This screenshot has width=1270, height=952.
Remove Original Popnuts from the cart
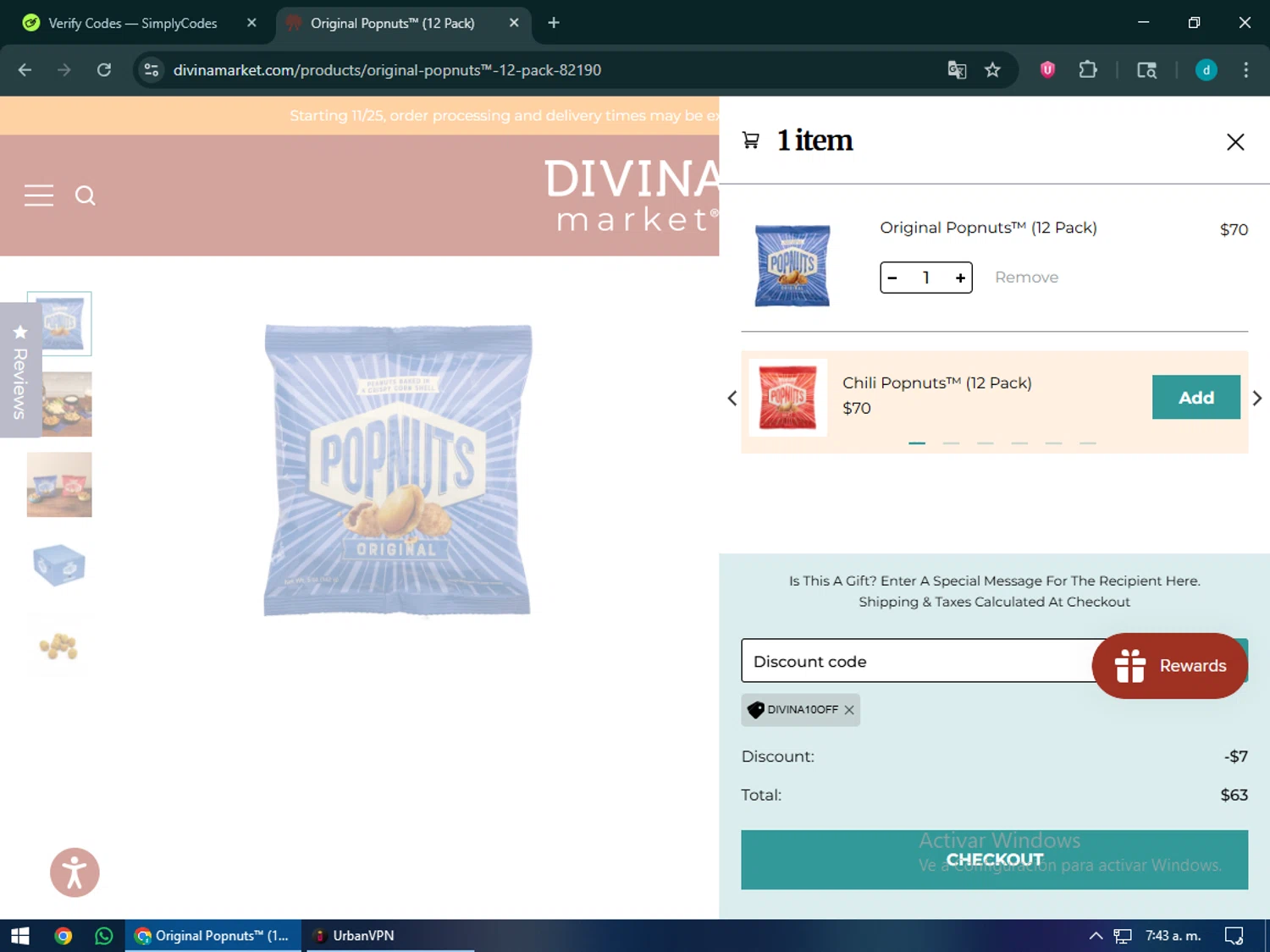(x=1026, y=278)
